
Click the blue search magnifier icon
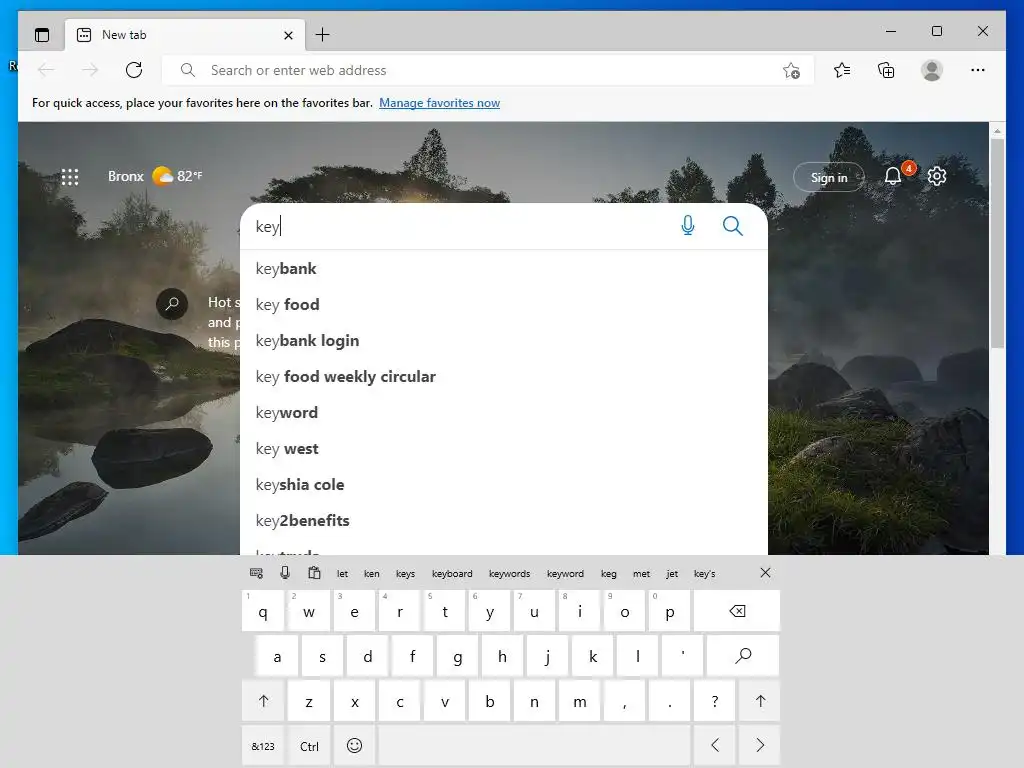click(x=733, y=226)
